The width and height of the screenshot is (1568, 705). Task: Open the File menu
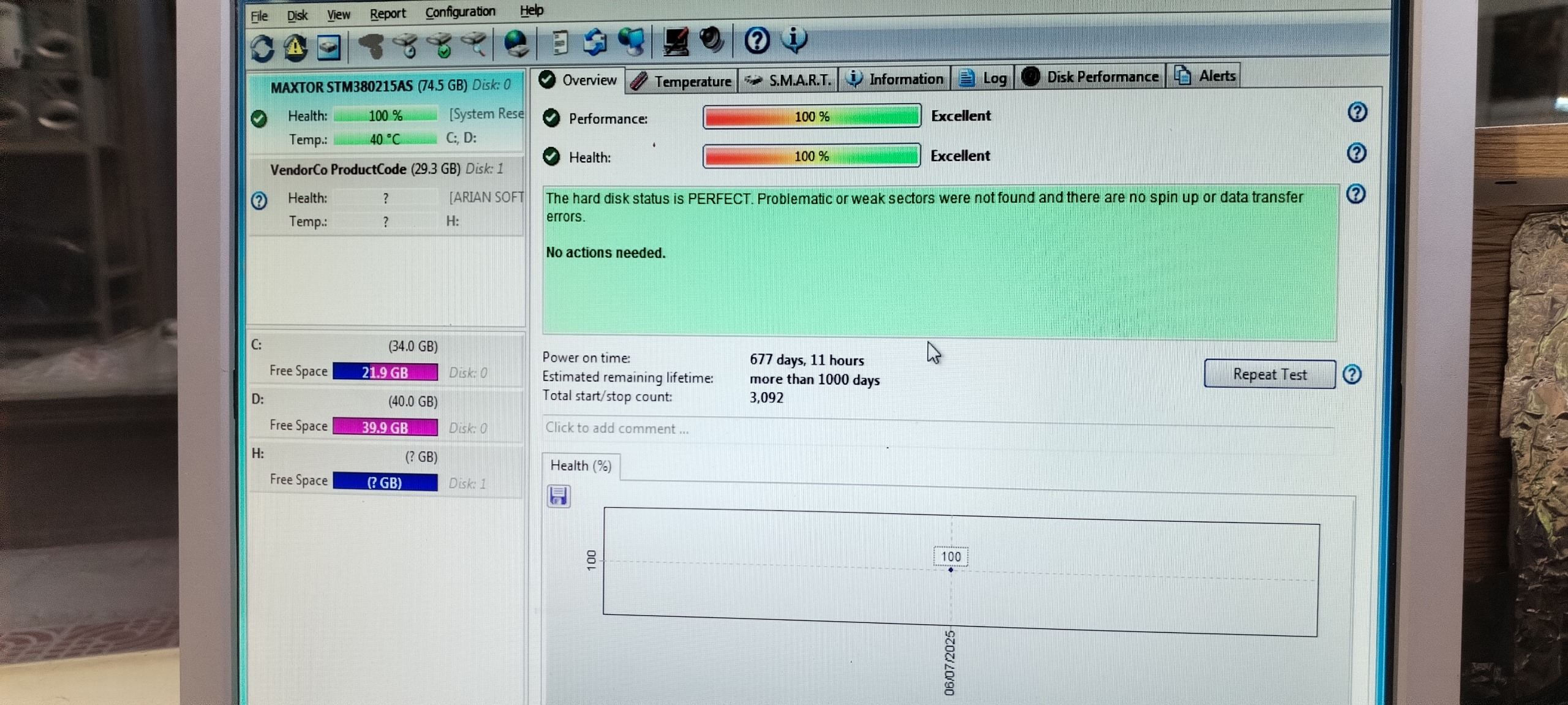point(259,16)
